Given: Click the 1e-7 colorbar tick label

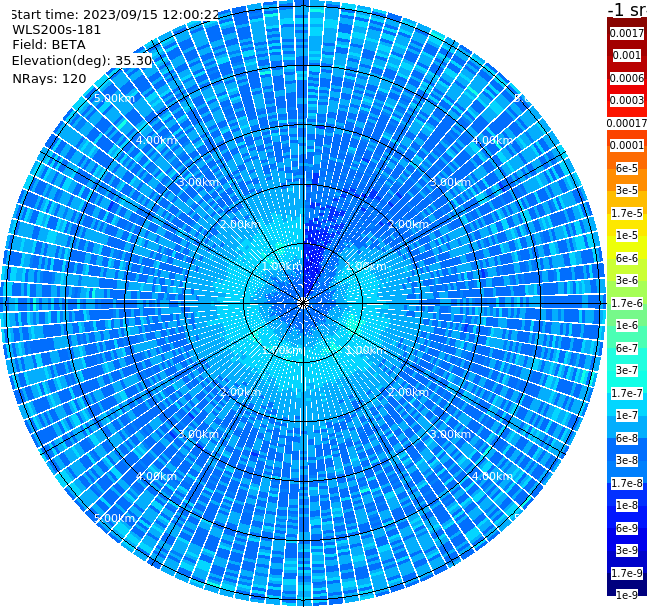Looking at the screenshot, I should coord(627,415).
